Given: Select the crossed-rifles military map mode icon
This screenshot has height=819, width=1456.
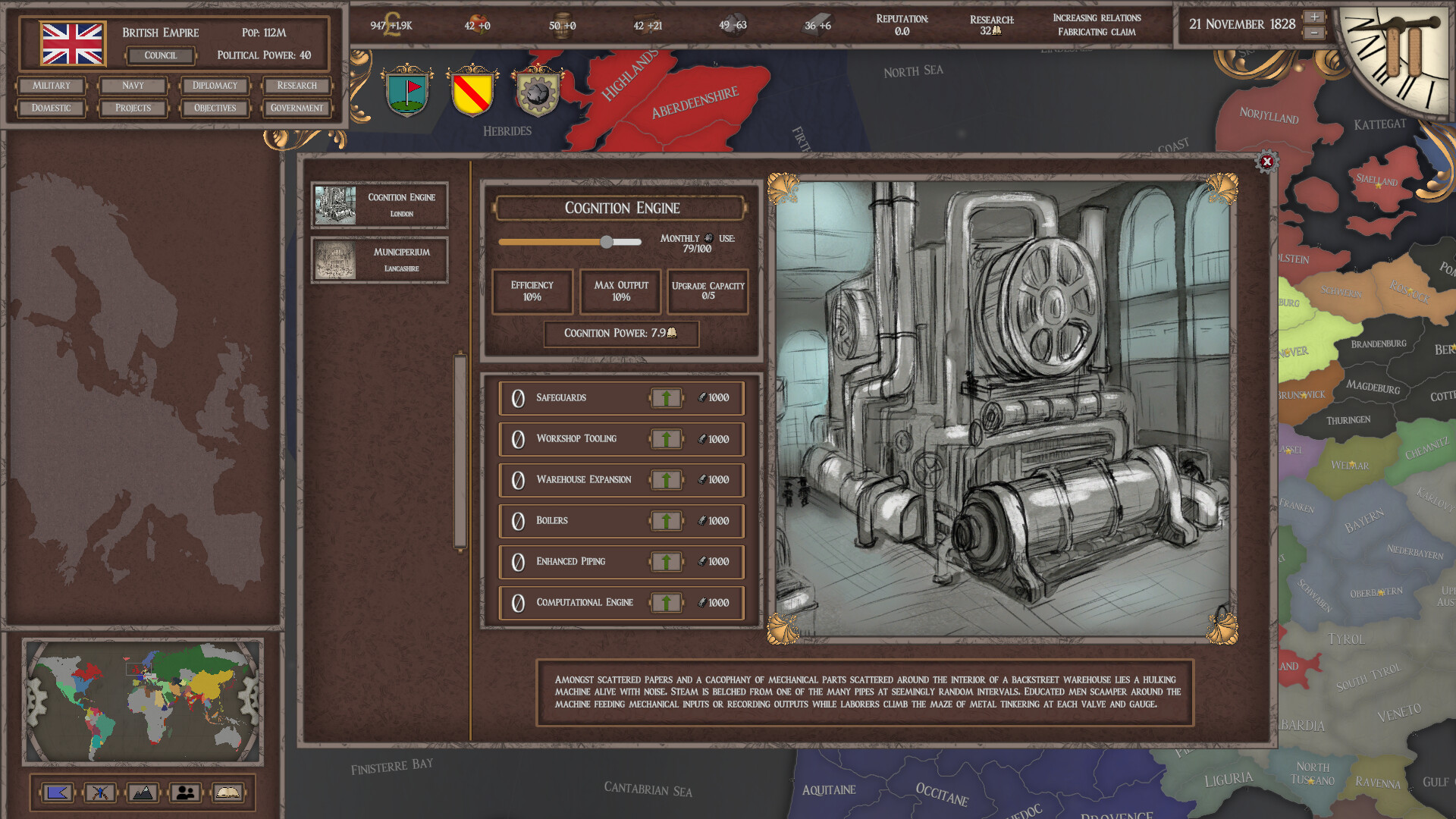Looking at the screenshot, I should click(101, 792).
